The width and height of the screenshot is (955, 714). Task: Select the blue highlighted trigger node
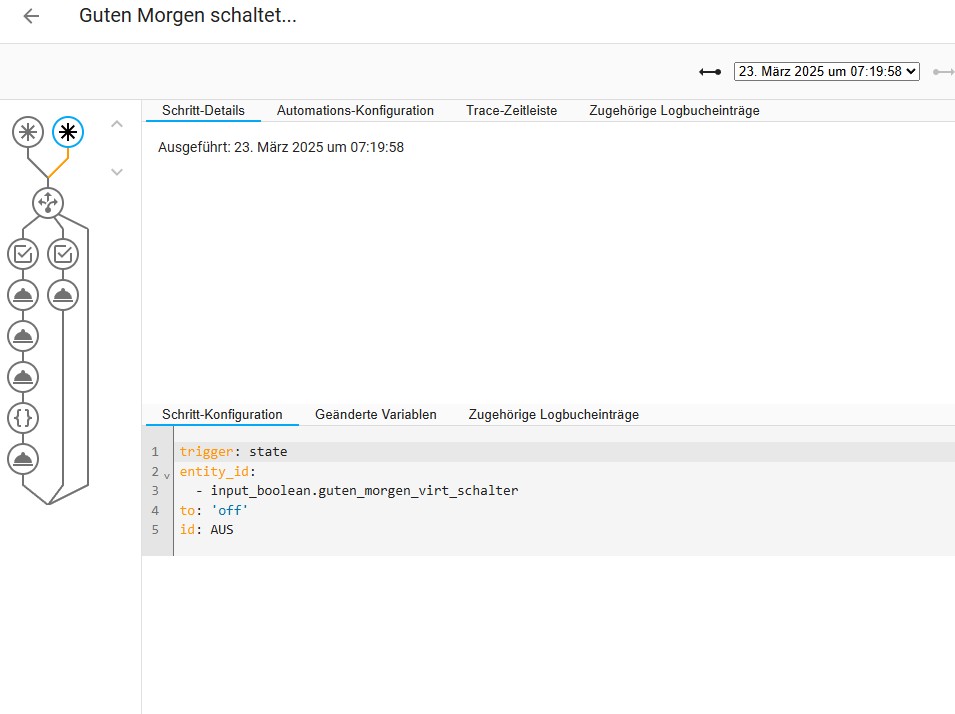[68, 131]
